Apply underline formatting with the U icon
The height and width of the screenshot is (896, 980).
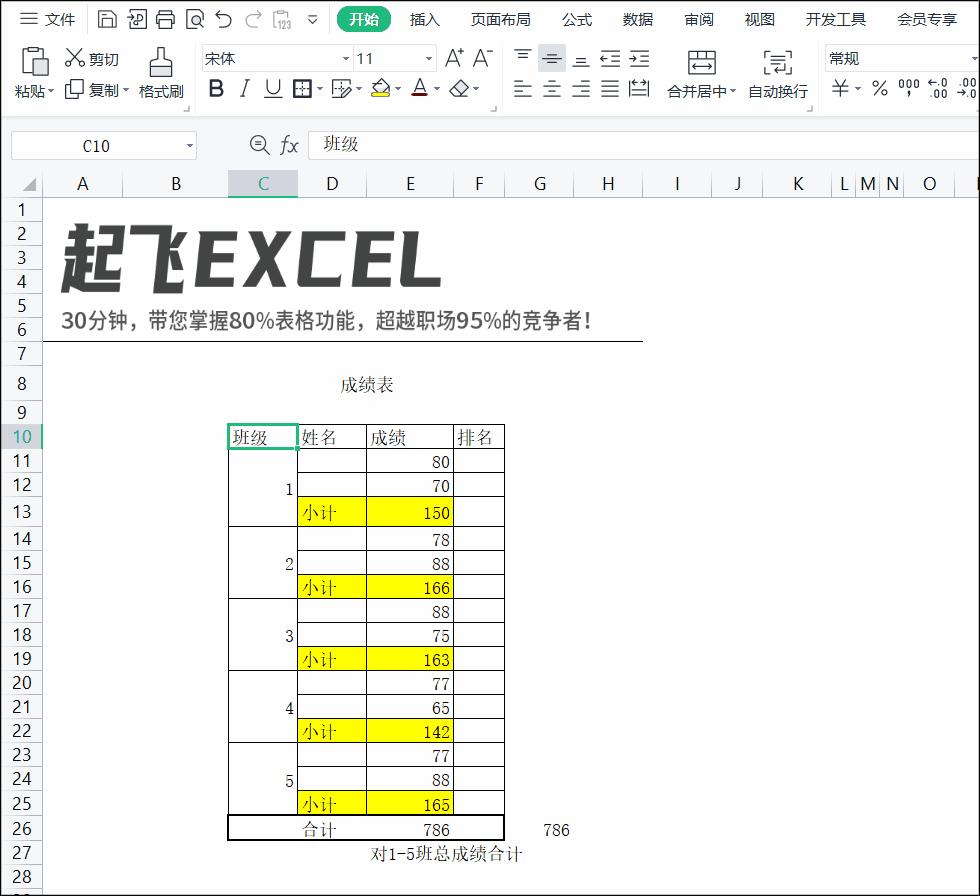click(272, 89)
